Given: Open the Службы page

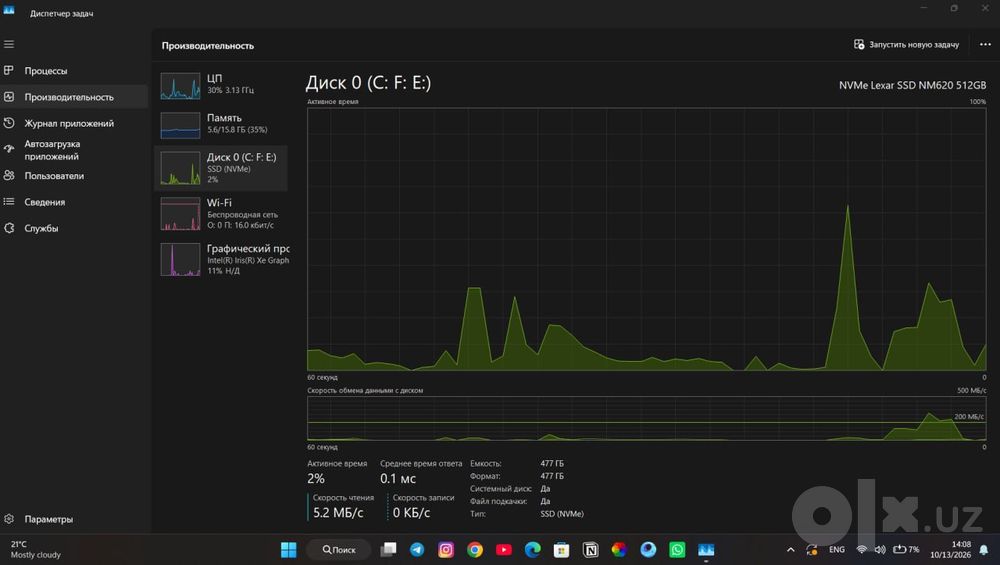Looking at the screenshot, I should tap(74, 228).
